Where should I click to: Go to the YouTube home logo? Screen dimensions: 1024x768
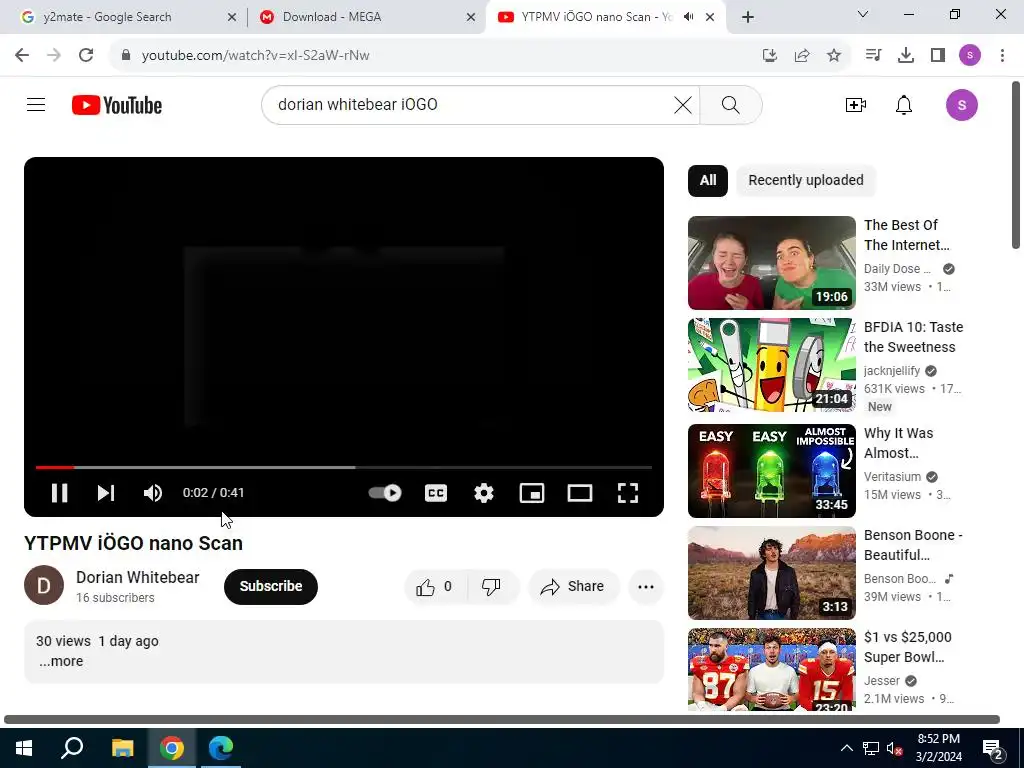[x=117, y=105]
